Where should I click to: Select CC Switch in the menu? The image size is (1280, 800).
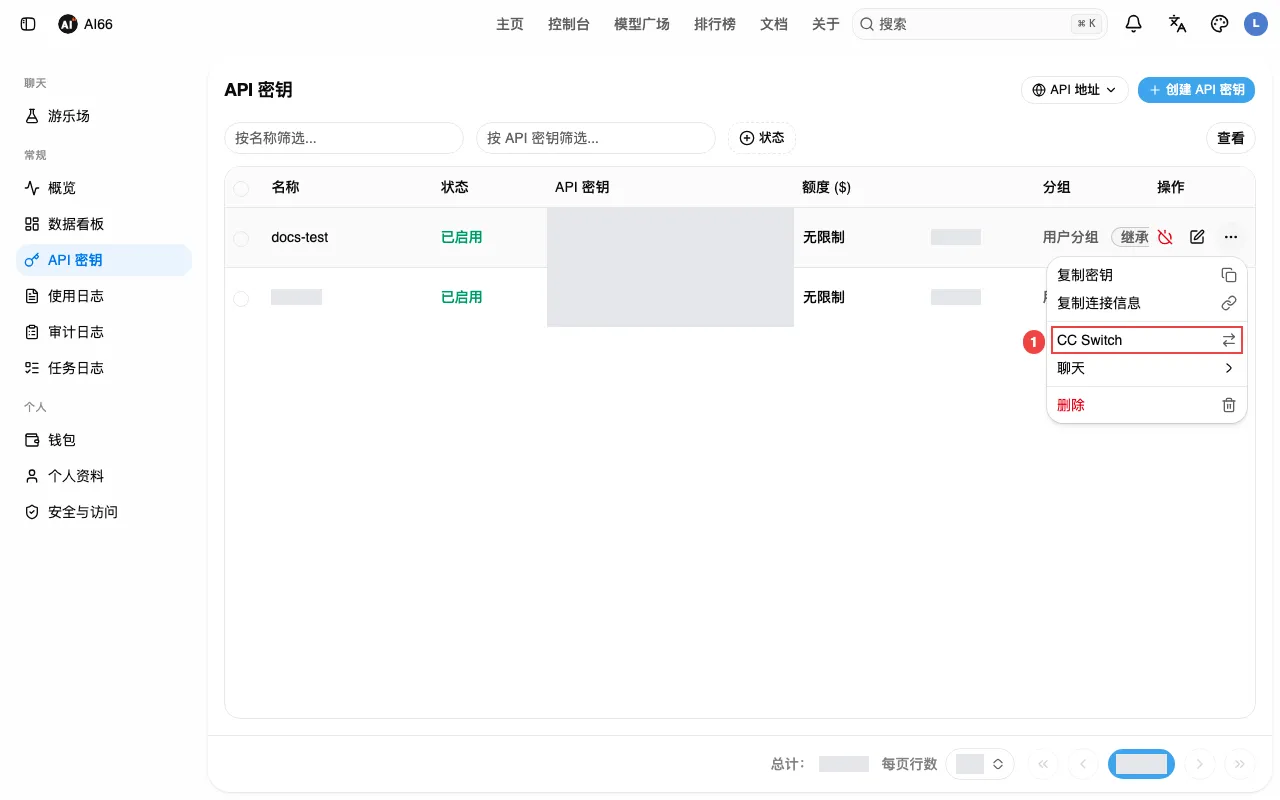[x=1146, y=340]
